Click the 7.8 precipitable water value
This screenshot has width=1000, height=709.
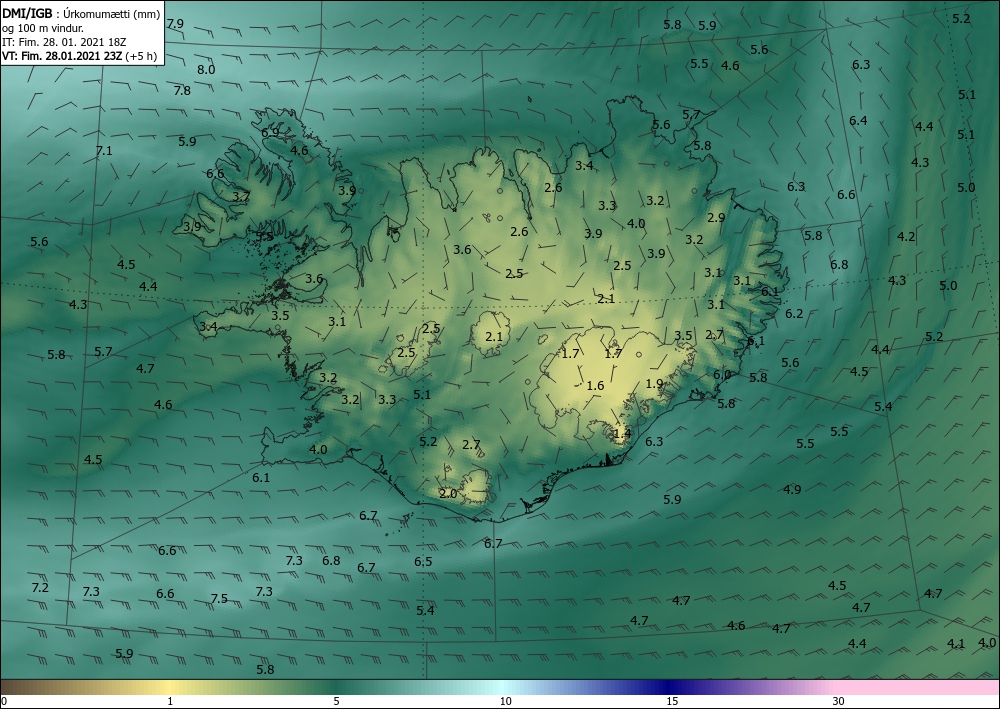pyautogui.click(x=182, y=91)
